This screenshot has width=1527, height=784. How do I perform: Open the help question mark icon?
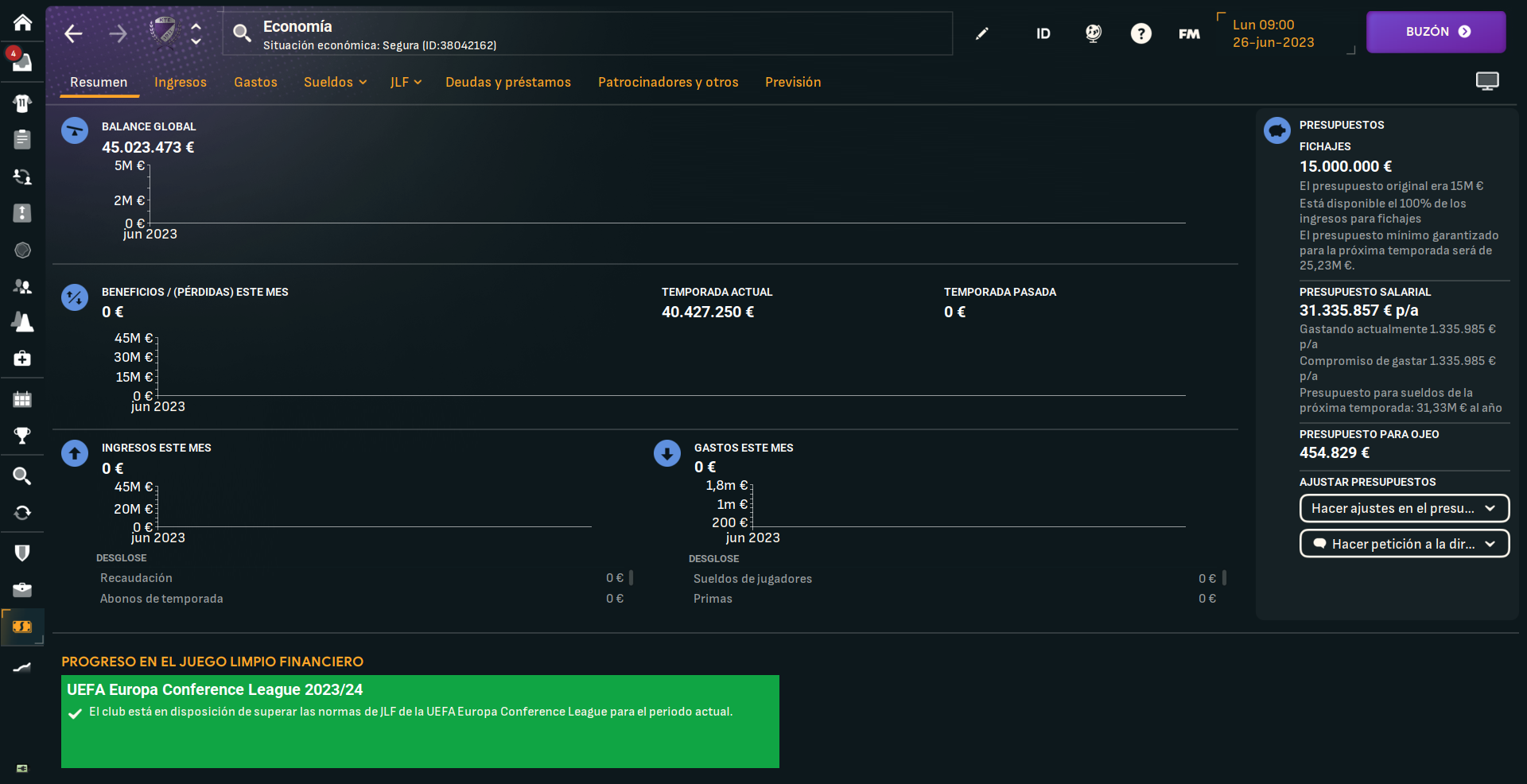click(x=1141, y=33)
